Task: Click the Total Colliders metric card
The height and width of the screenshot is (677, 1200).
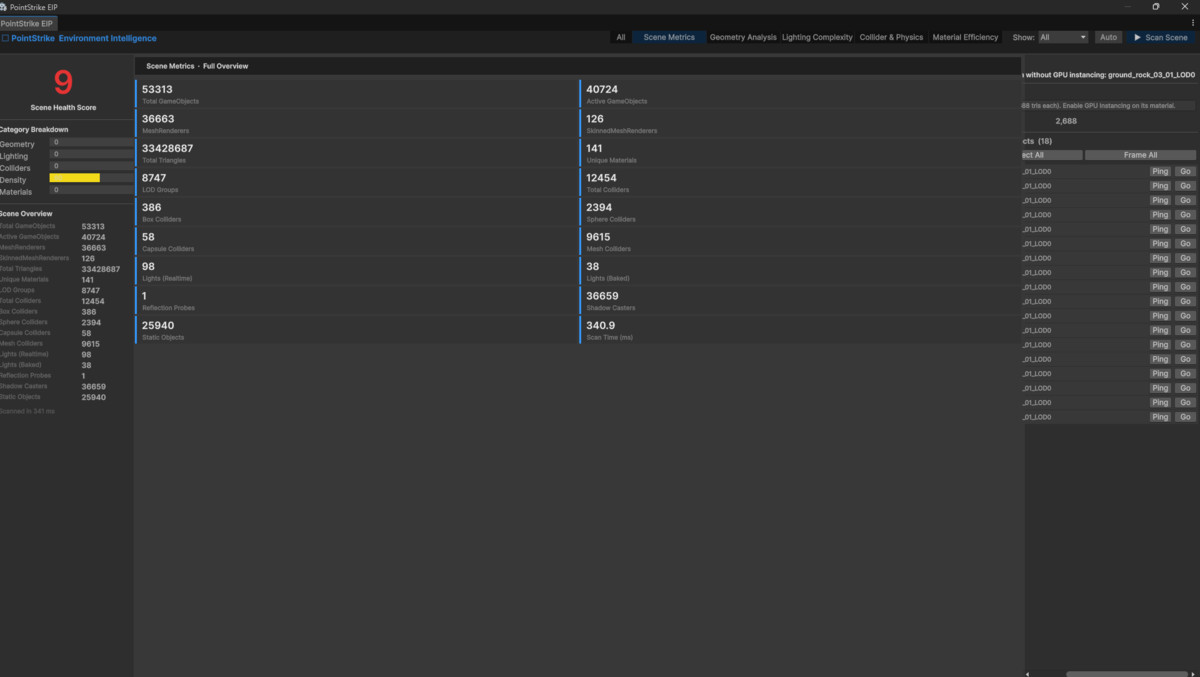Action: tap(800, 183)
